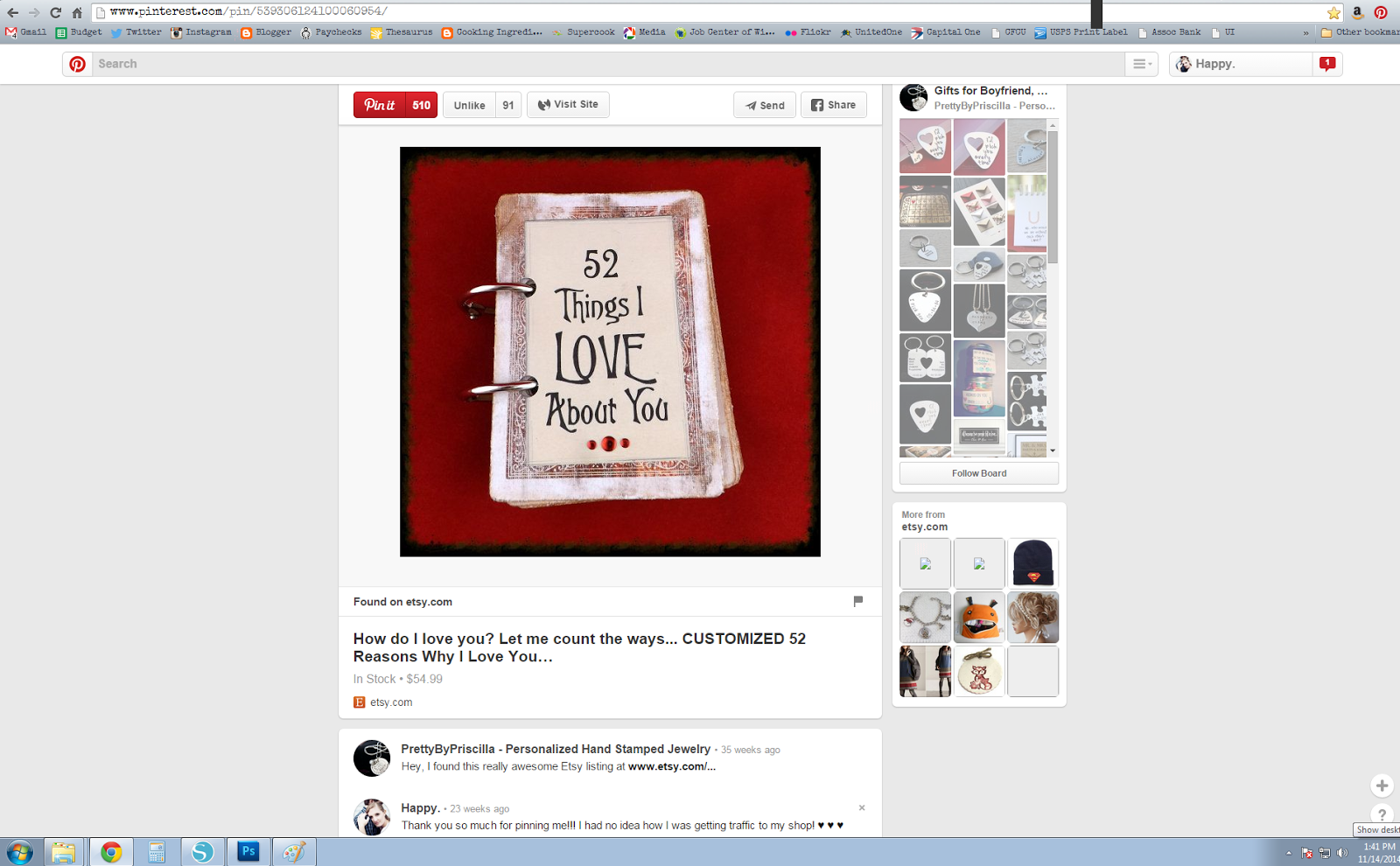Open the categories menu dropdown

tap(1142, 64)
